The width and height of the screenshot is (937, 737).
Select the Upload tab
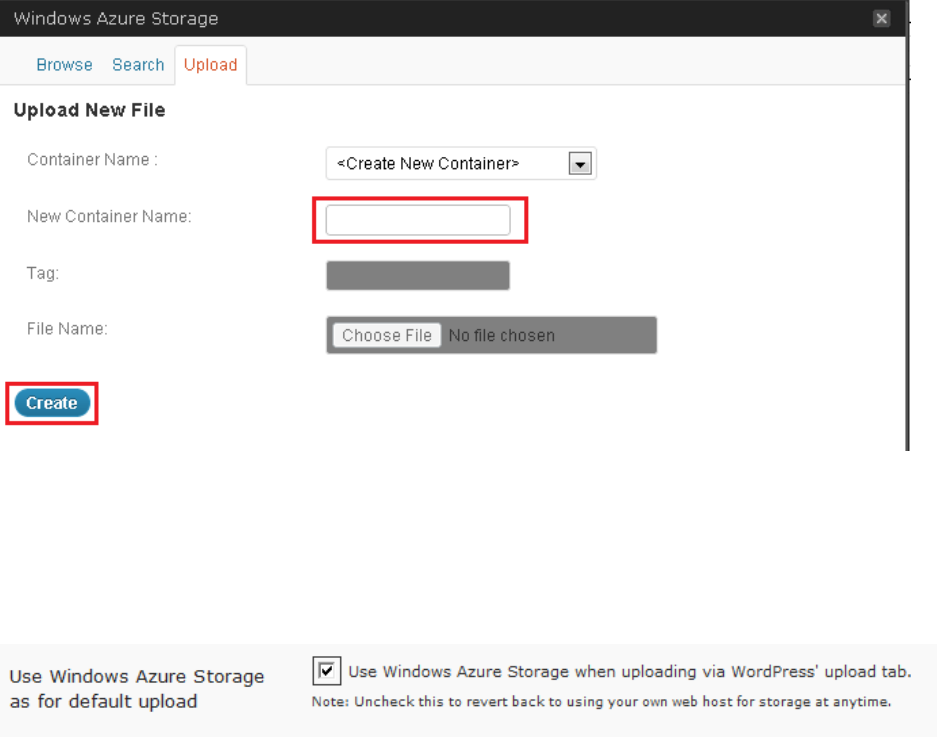click(x=210, y=65)
